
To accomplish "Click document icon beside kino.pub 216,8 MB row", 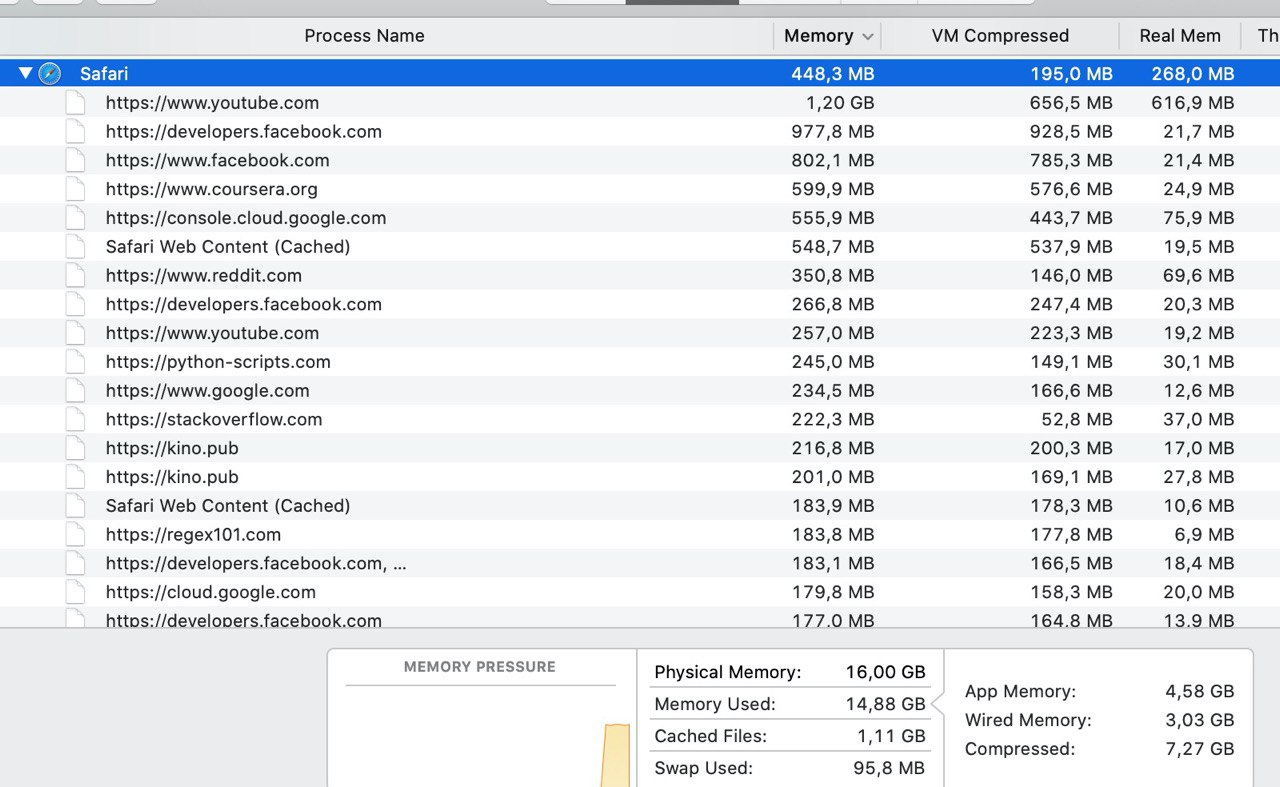I will point(76,448).
